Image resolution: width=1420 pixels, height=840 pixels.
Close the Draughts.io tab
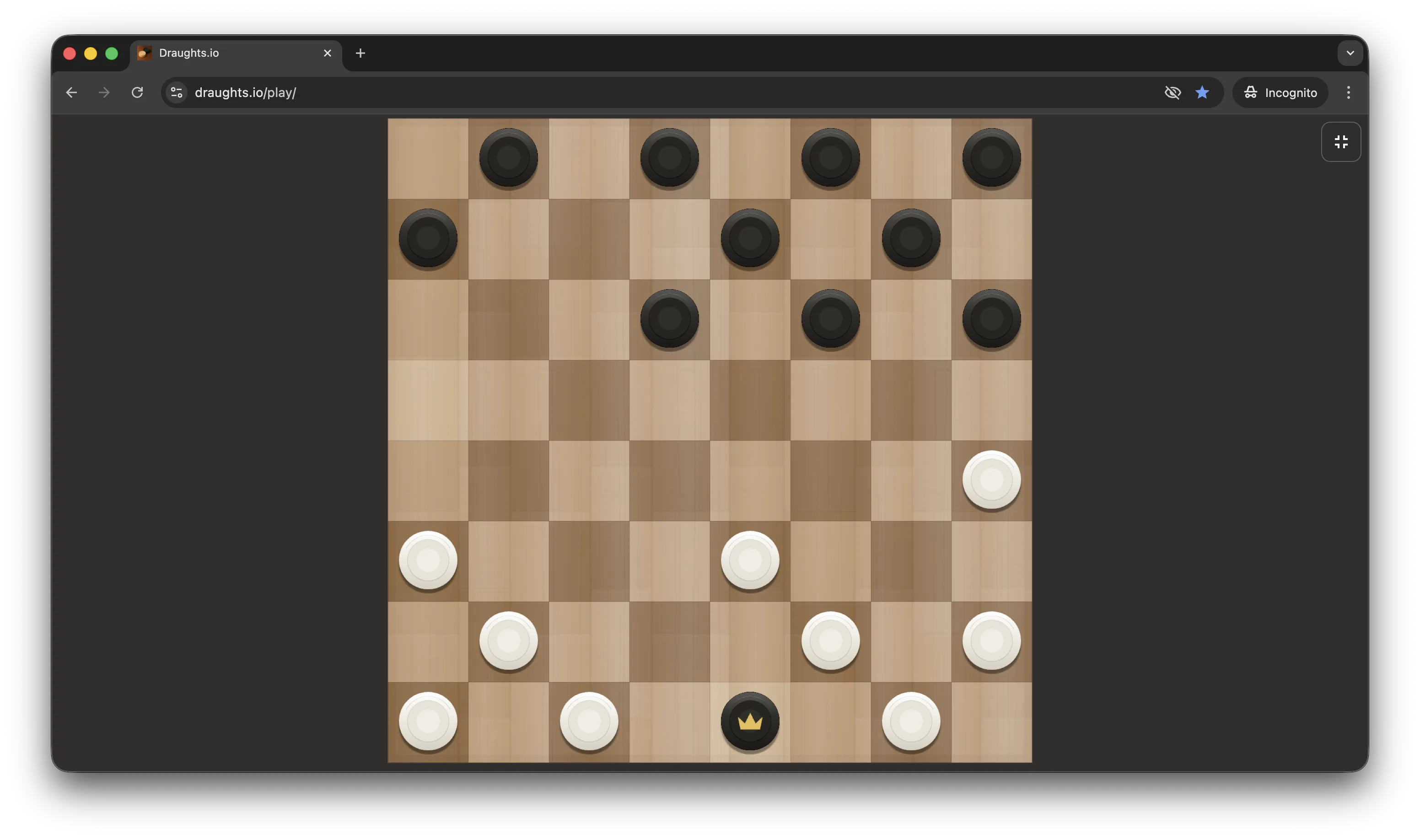tap(327, 53)
